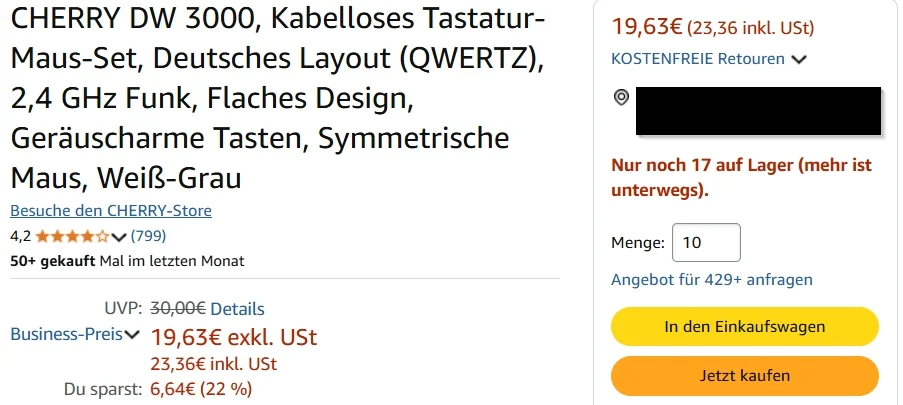Request quote via Angebot für 429+ anfragen
Image resolution: width=903 pixels, height=405 pixels.
click(712, 280)
